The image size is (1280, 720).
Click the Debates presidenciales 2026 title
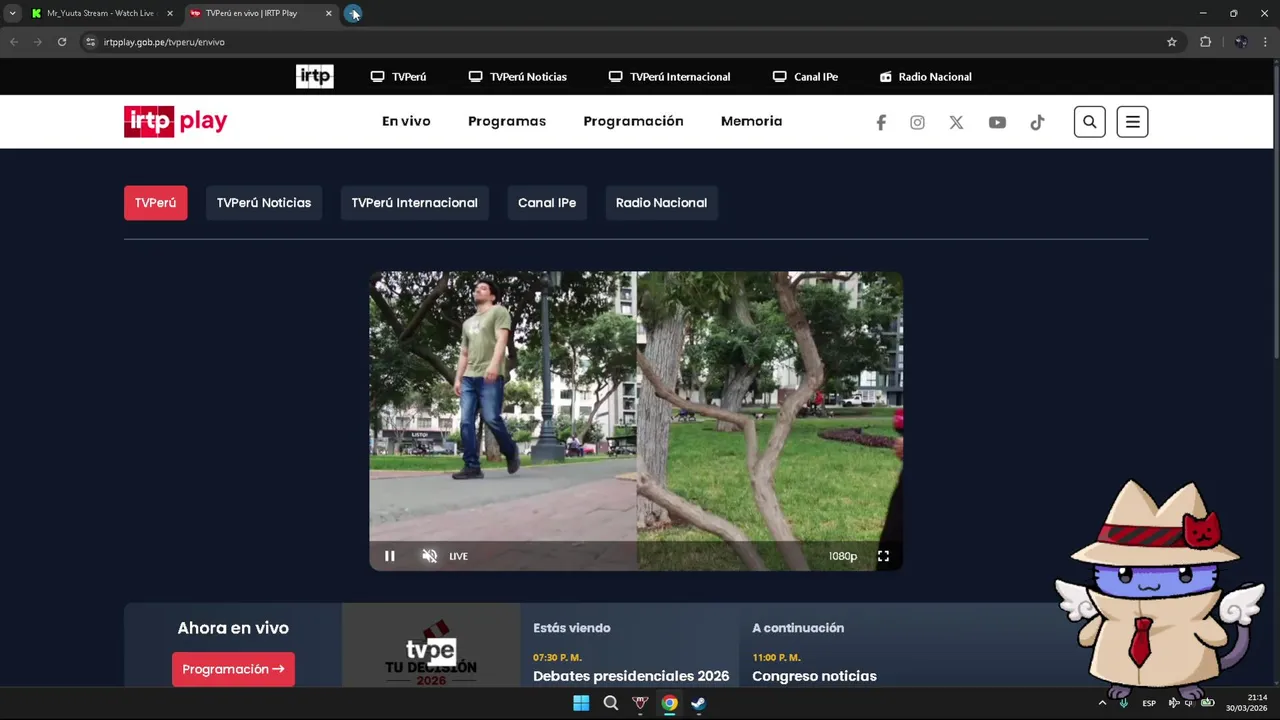coord(631,676)
